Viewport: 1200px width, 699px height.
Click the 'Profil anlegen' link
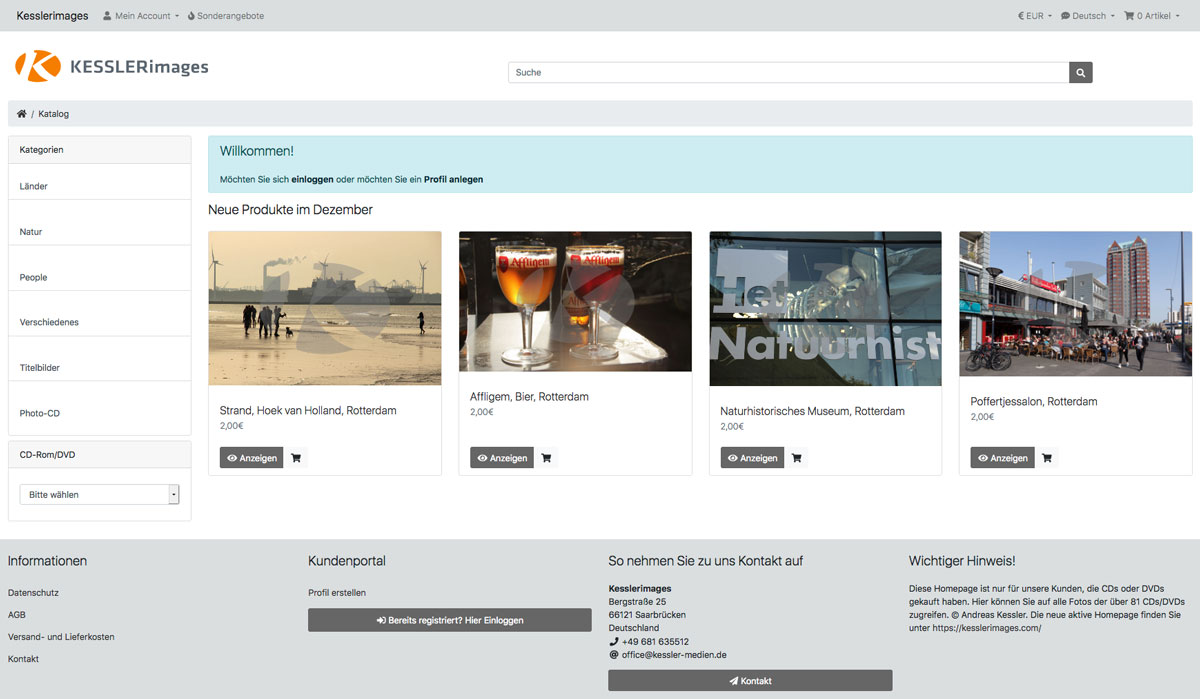[x=453, y=180]
